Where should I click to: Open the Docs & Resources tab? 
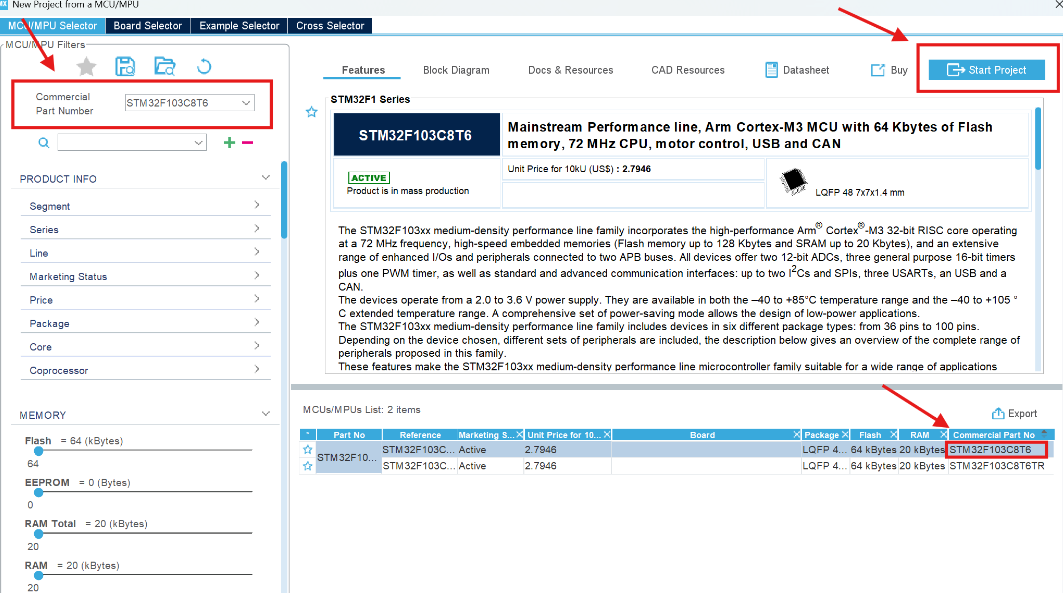point(571,70)
